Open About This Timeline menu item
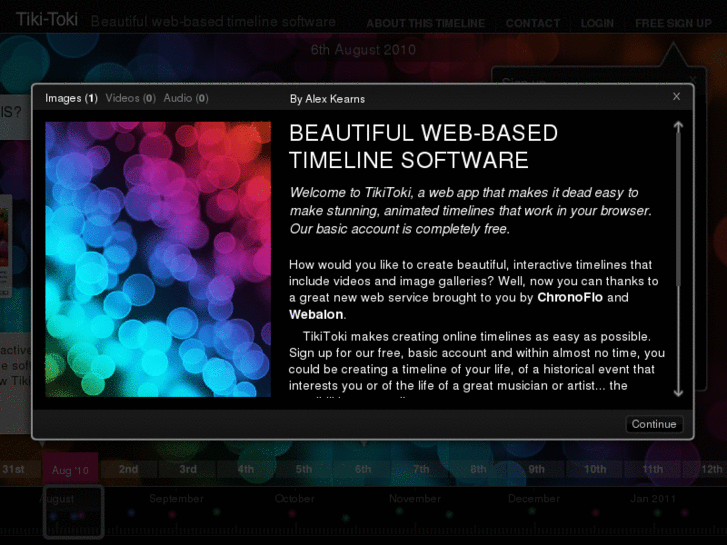 click(426, 23)
